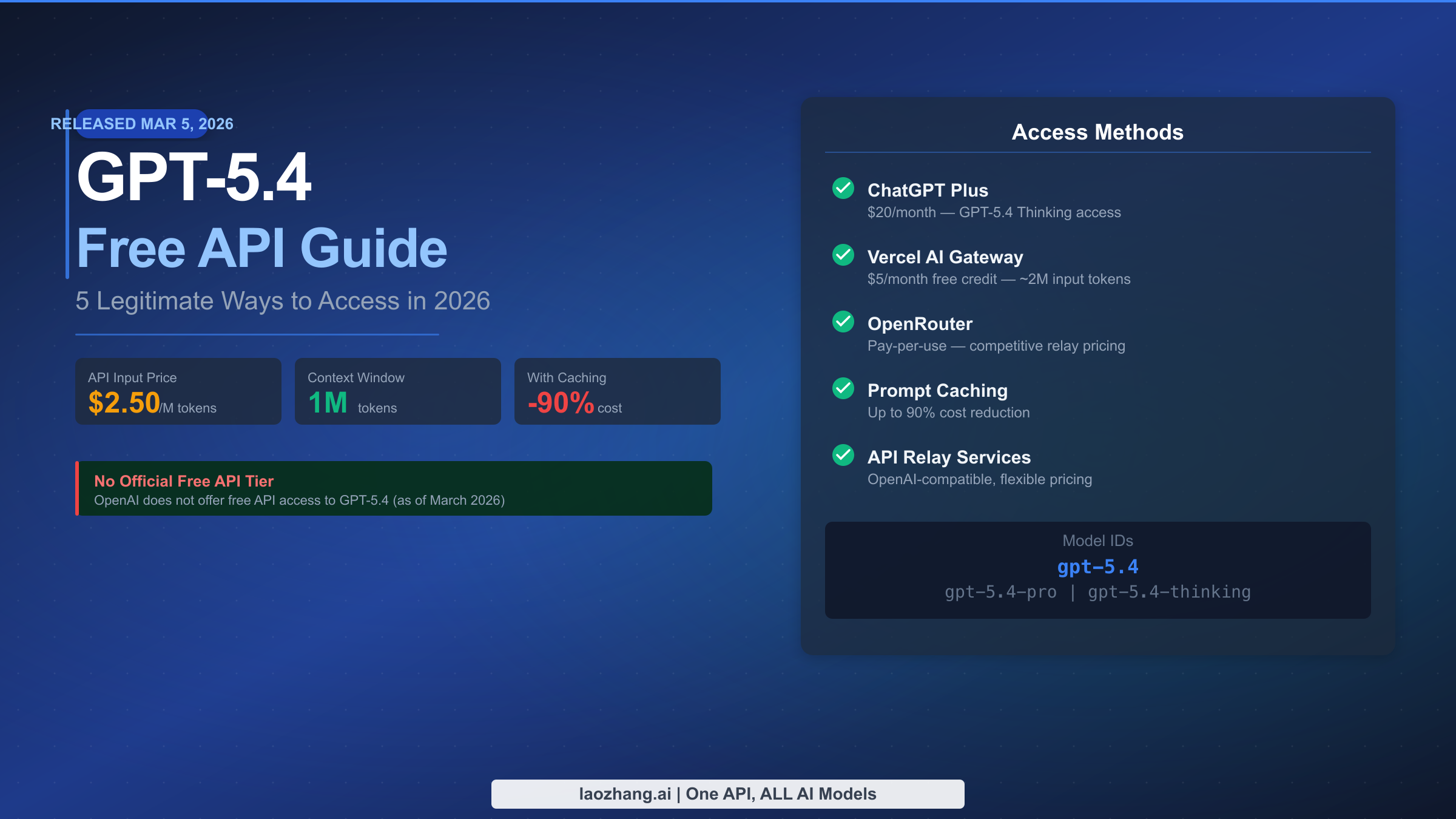Click the Vercel AI Gateway title

(x=945, y=257)
